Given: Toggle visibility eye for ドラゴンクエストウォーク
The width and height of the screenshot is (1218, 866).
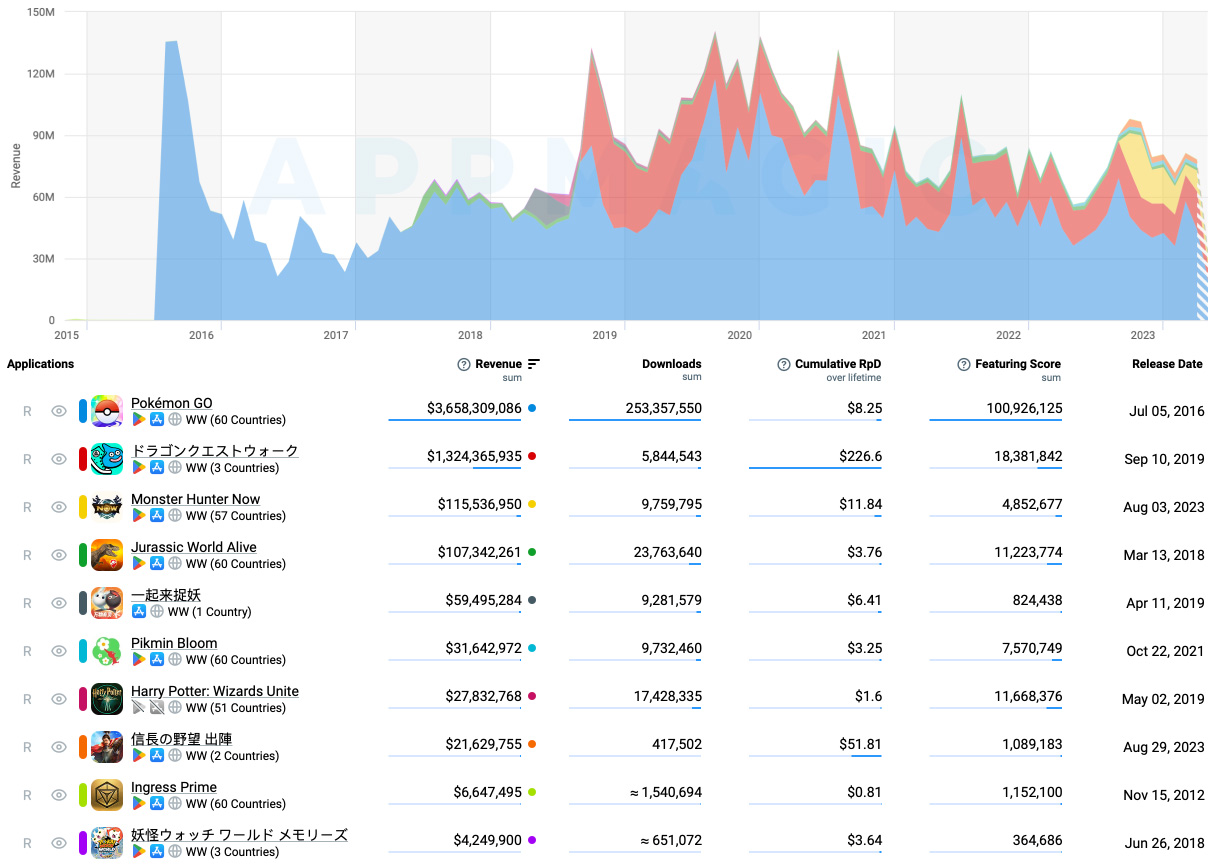Looking at the screenshot, I should pos(59,459).
